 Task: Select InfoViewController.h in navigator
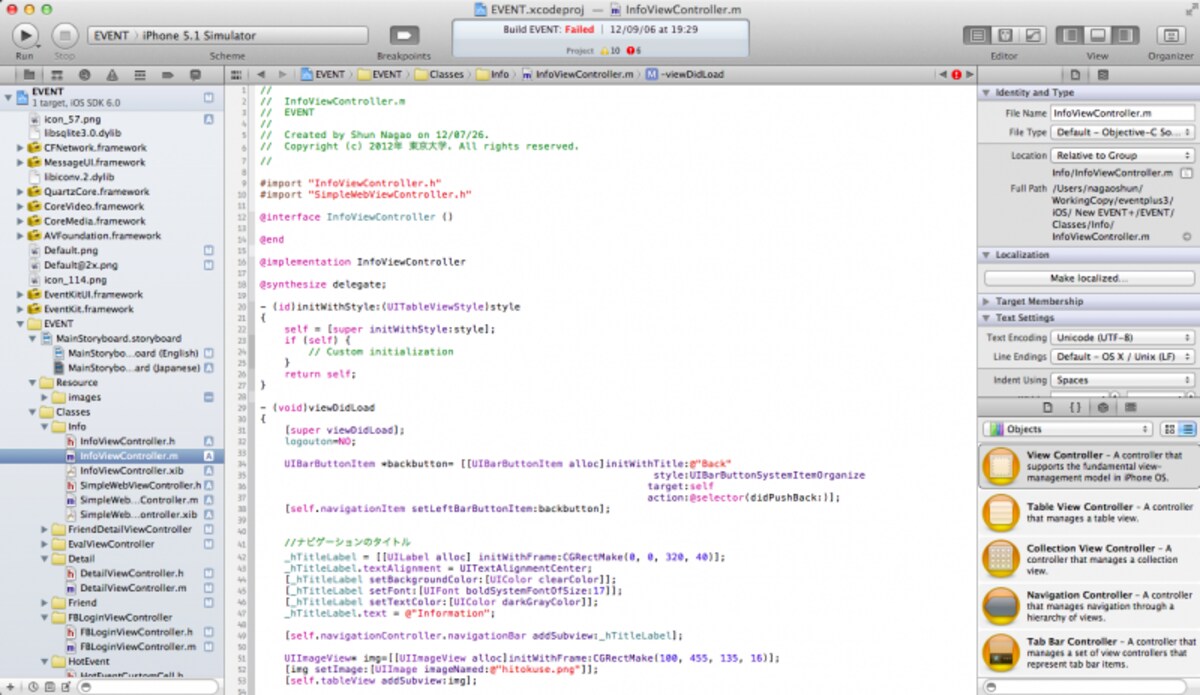127,441
